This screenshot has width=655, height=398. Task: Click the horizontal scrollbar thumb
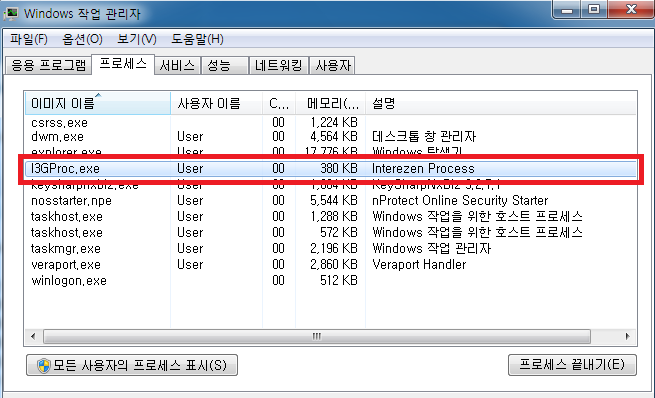tap(317, 336)
